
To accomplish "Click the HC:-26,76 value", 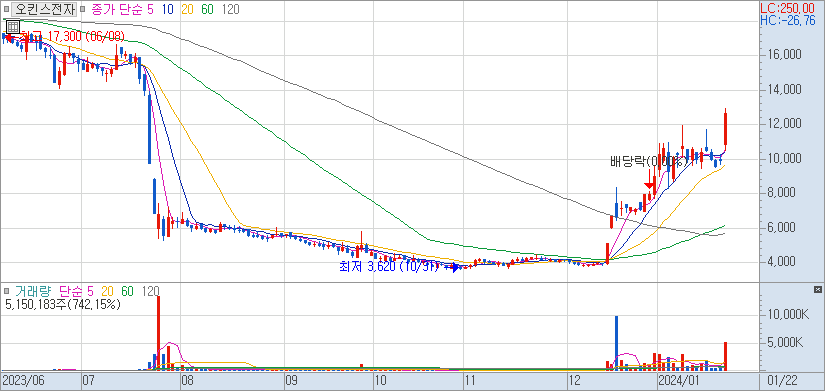I will 788,21.
